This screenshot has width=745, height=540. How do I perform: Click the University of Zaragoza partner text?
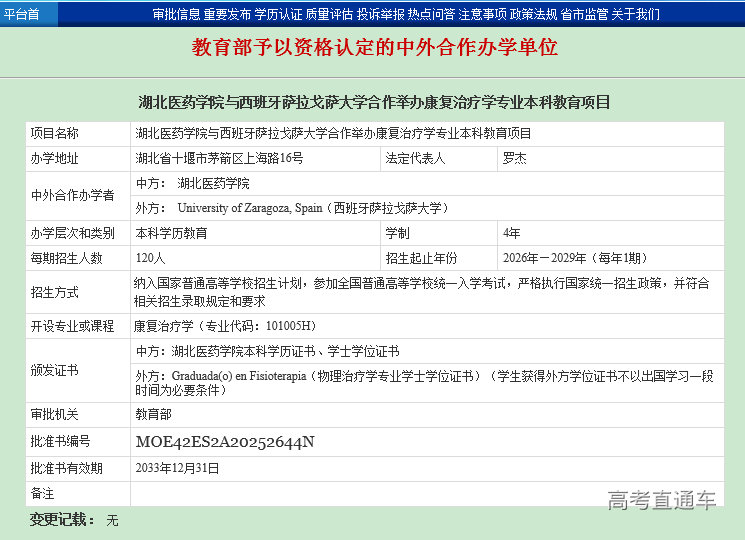point(312,208)
